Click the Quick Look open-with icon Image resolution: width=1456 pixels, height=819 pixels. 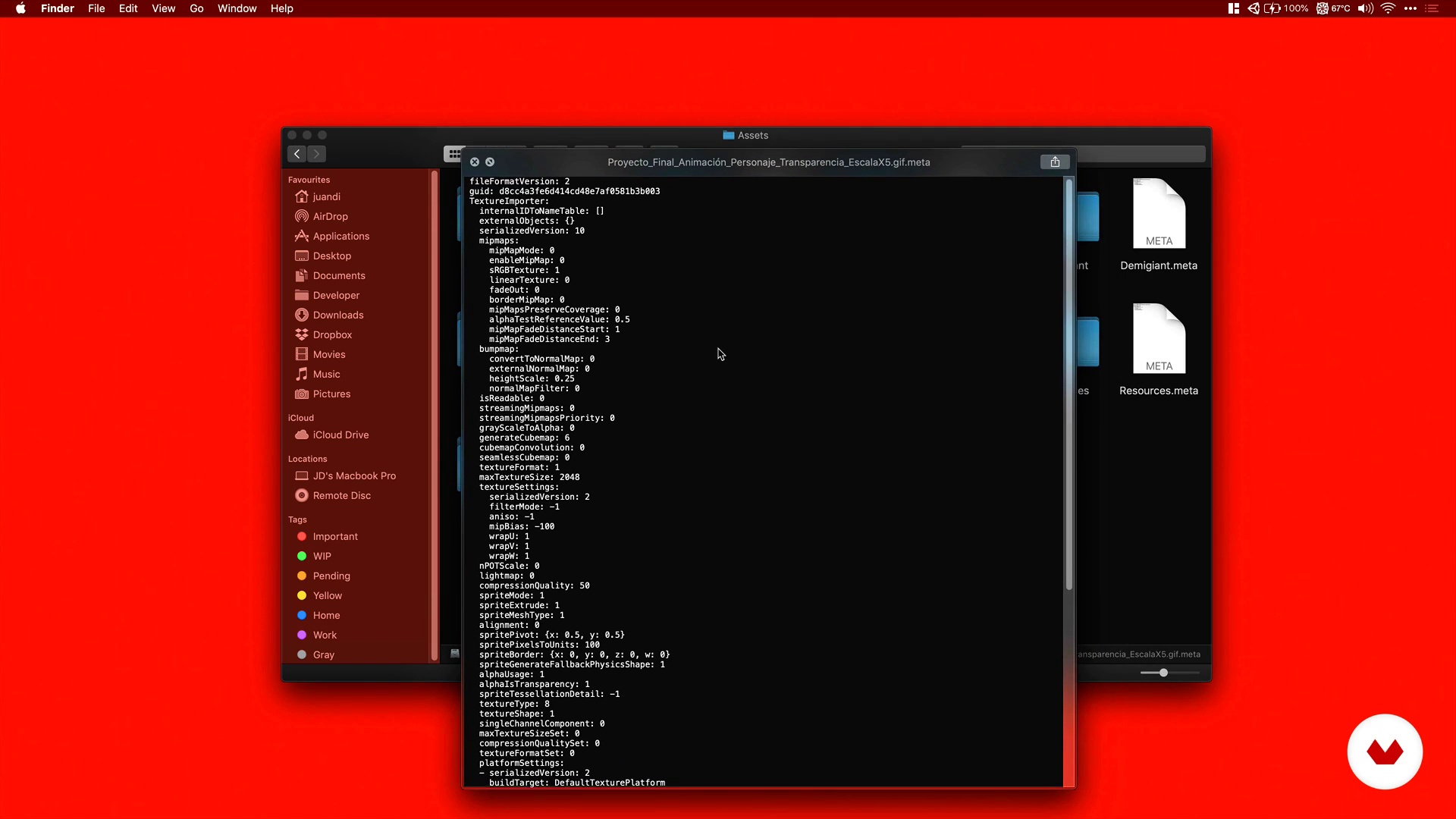pos(490,162)
